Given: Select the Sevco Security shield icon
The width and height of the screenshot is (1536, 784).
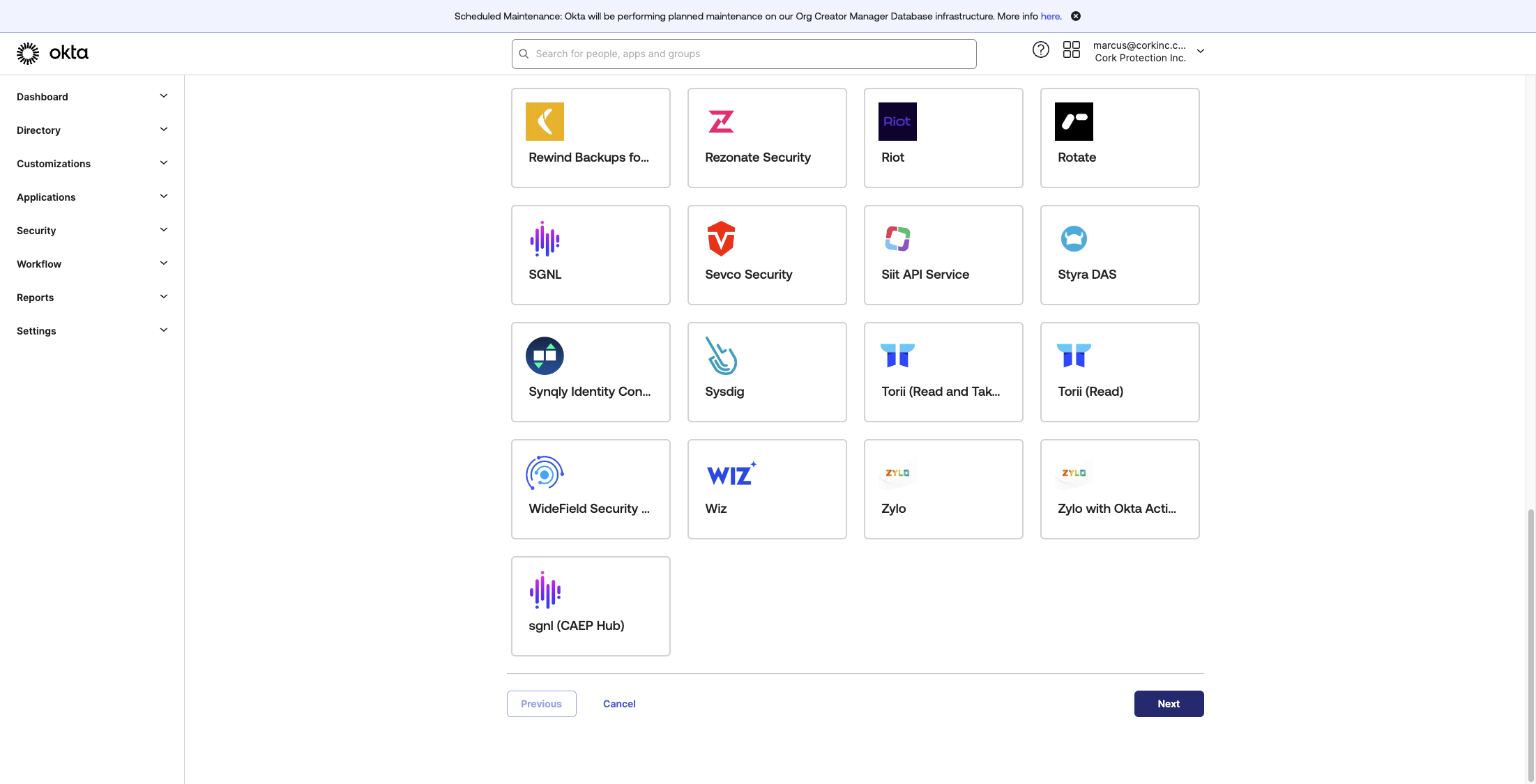Looking at the screenshot, I should tap(721, 238).
